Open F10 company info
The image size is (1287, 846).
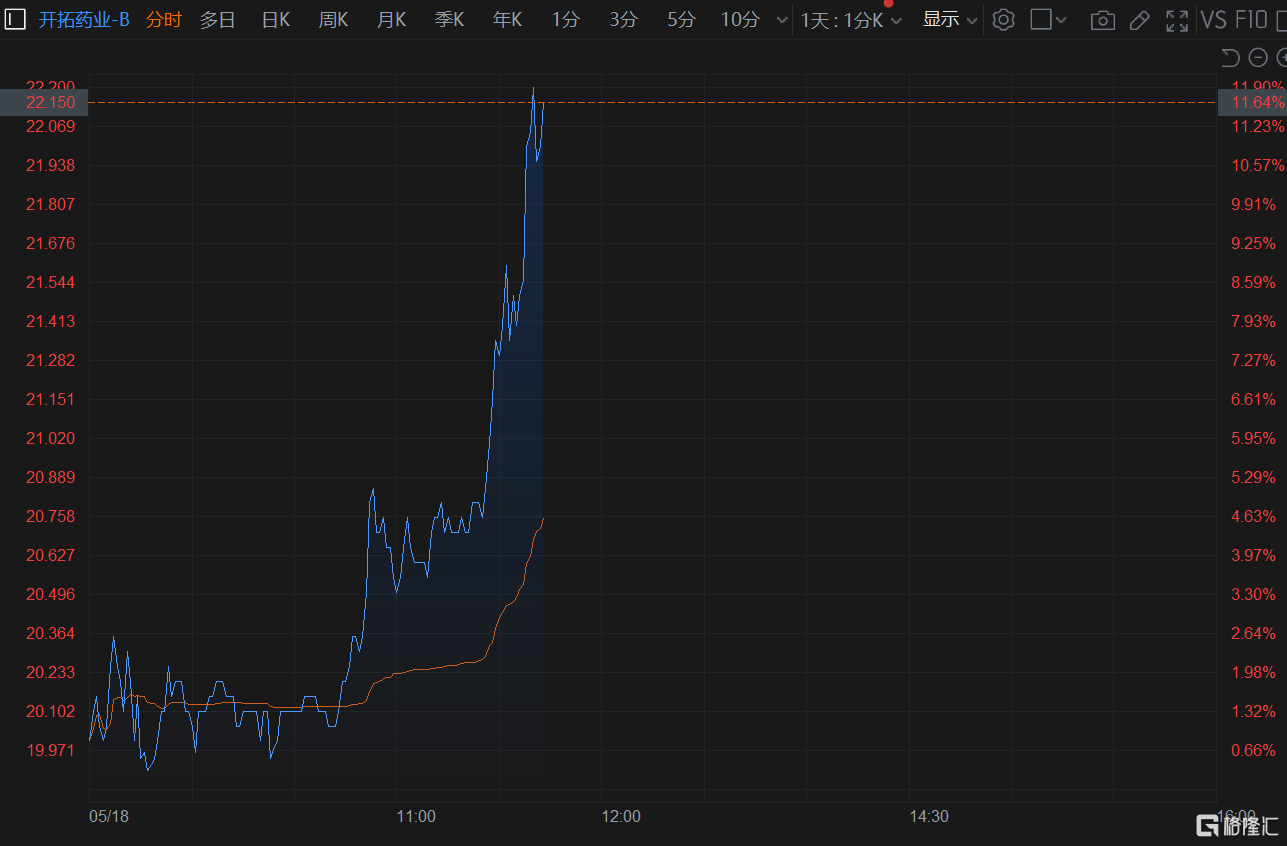[x=1250, y=20]
